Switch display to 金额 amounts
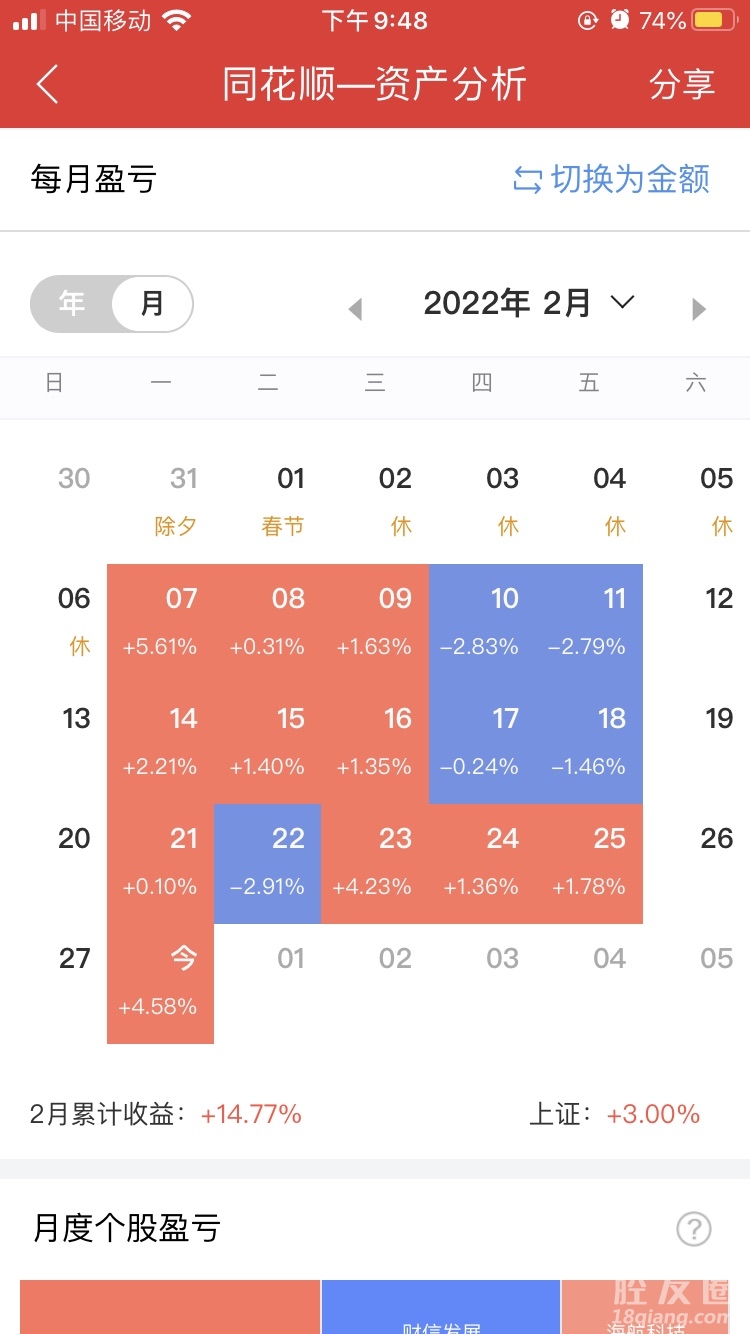 point(630,180)
